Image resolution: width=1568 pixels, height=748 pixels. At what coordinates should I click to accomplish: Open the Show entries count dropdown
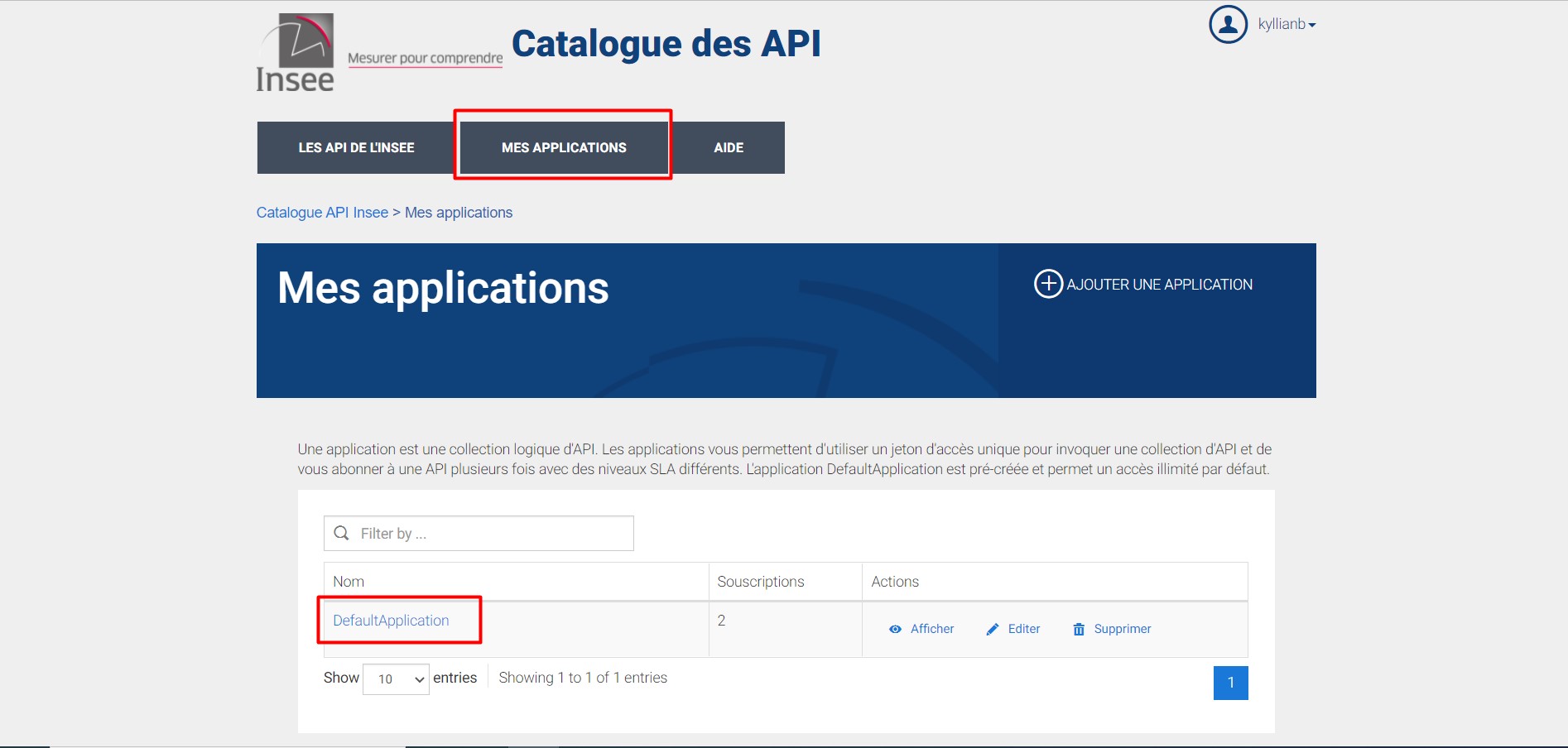point(396,679)
